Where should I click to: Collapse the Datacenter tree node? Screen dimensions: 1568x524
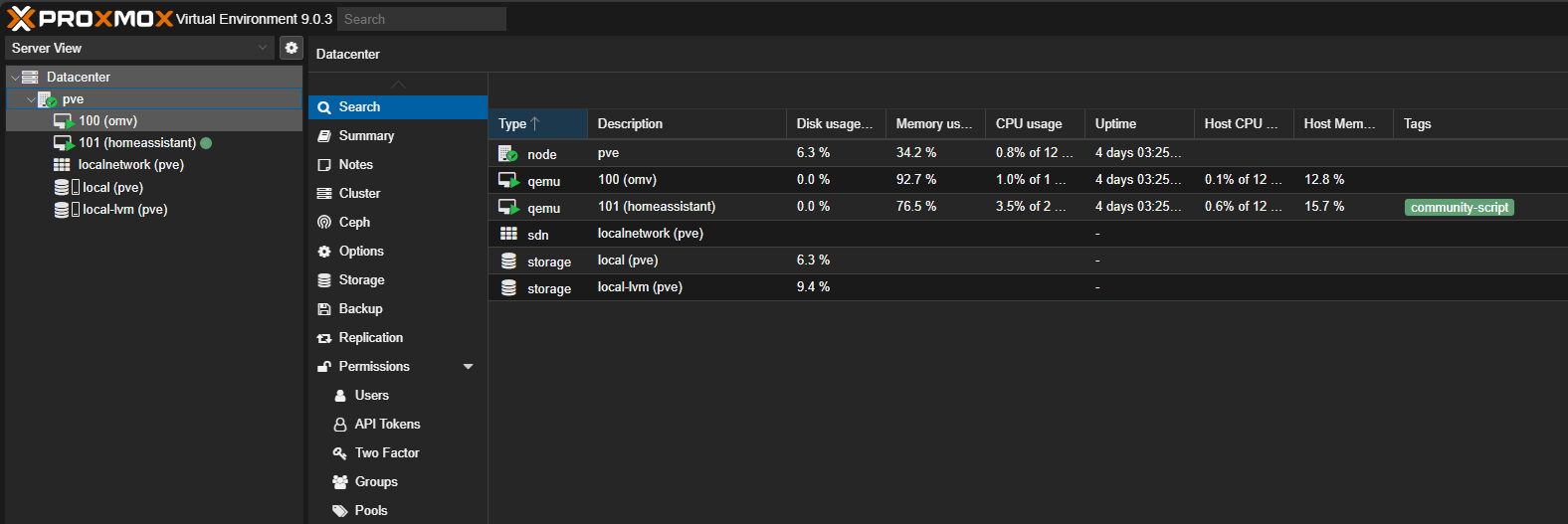[15, 78]
